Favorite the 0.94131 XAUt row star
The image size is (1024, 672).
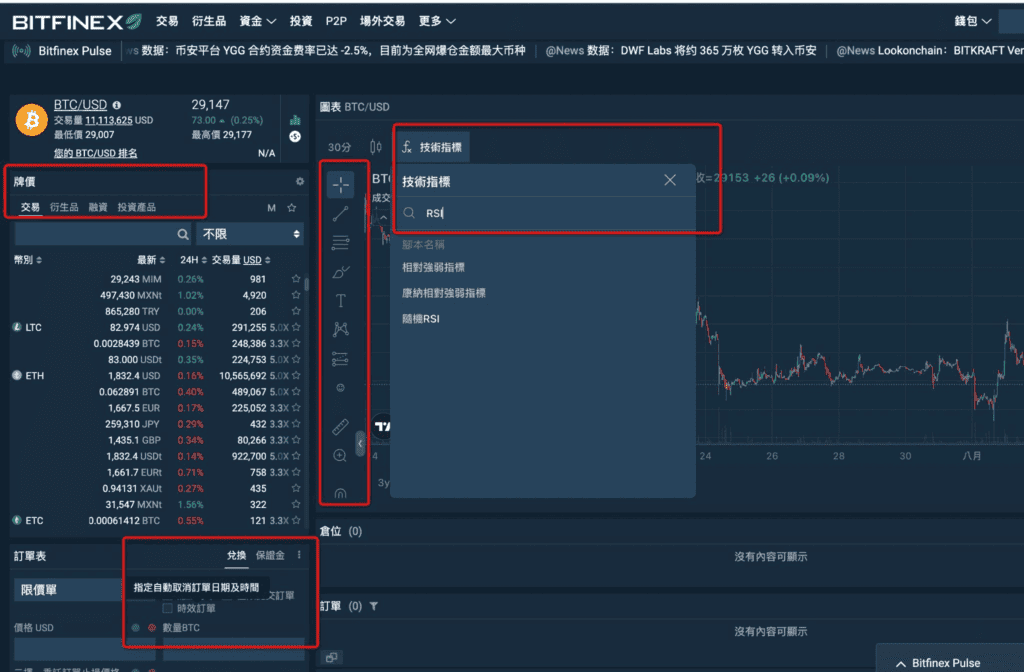tap(296, 488)
